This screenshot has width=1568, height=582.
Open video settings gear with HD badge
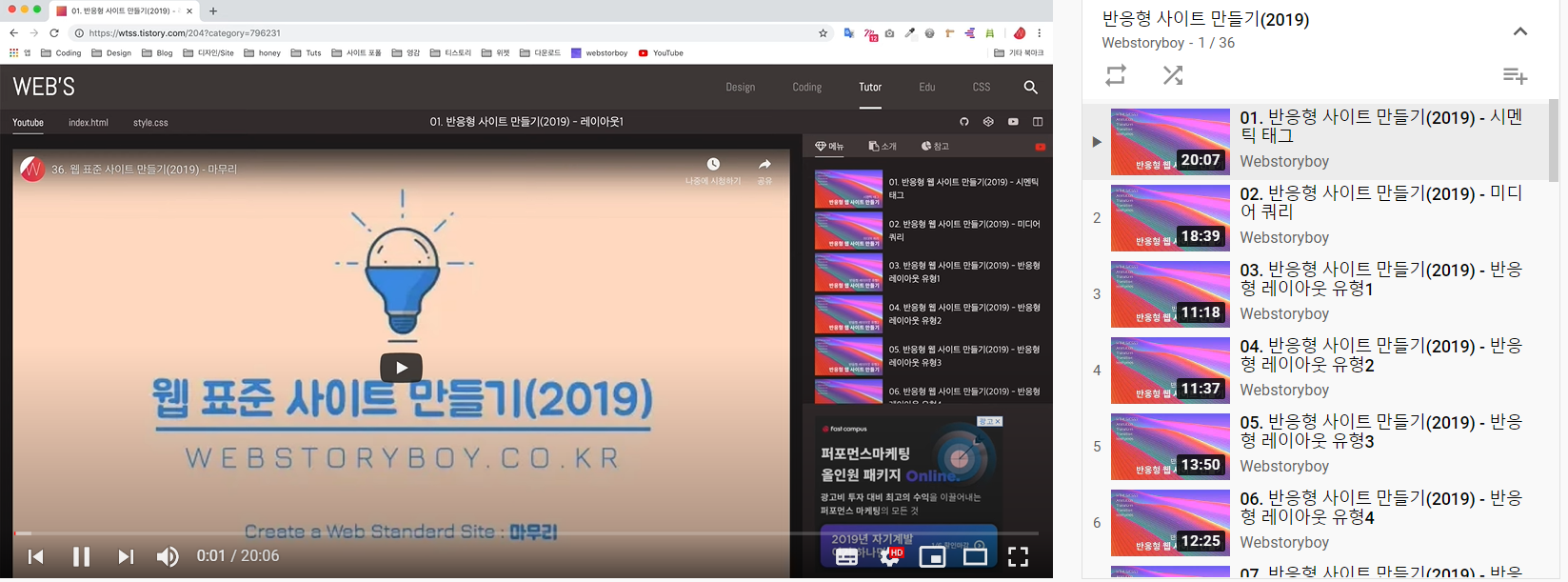coord(891,556)
